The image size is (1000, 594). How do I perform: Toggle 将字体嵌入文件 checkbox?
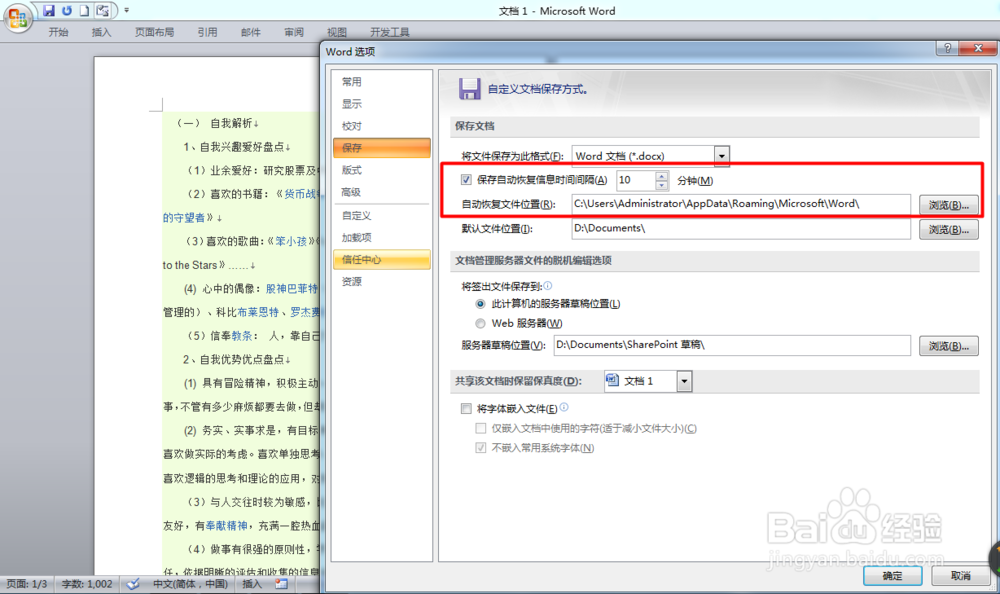[466, 408]
